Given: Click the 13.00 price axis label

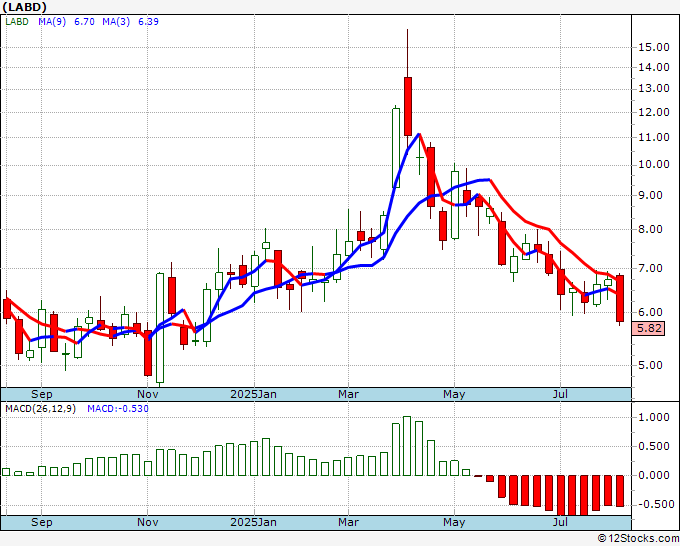Looking at the screenshot, I should (654, 88).
